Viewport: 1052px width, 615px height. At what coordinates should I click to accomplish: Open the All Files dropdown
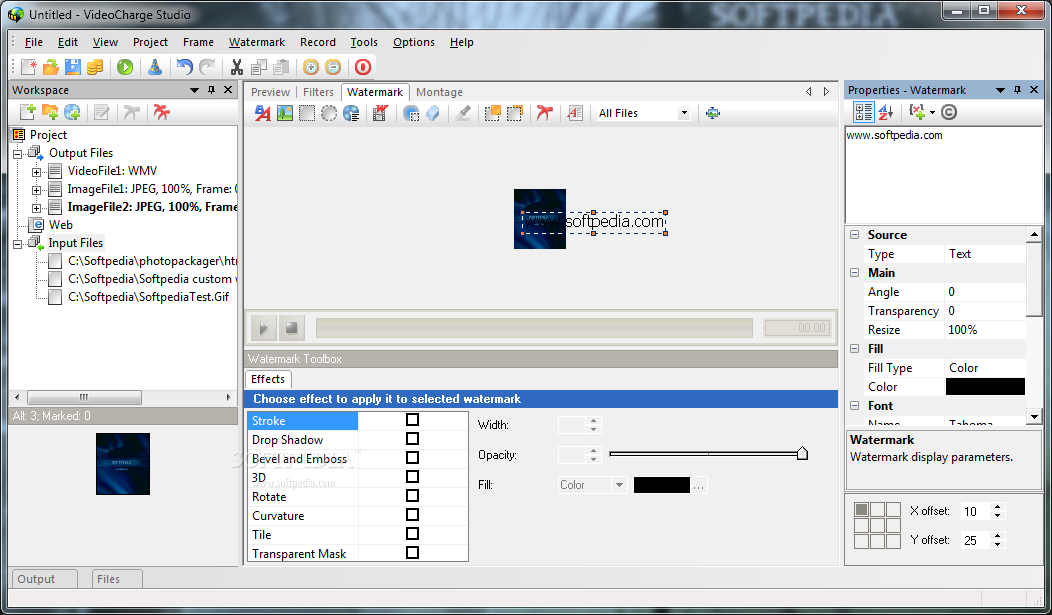coord(684,113)
